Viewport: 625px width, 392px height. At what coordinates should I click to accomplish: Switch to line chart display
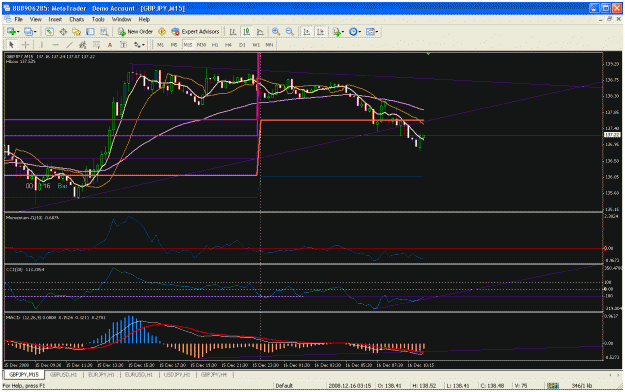tap(260, 32)
